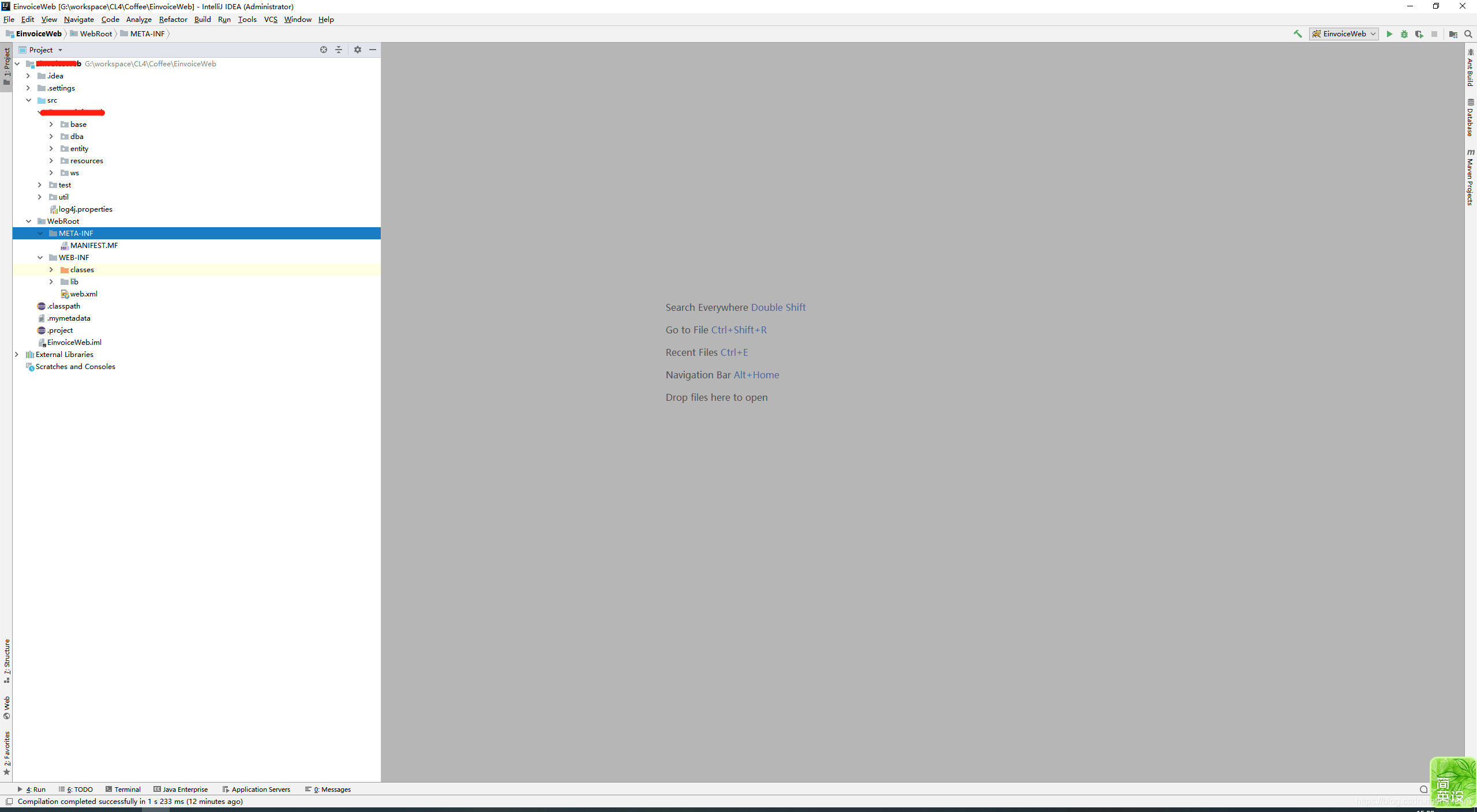Click the compilation completed status message
Screen dimensions: 1477x812
(130, 802)
